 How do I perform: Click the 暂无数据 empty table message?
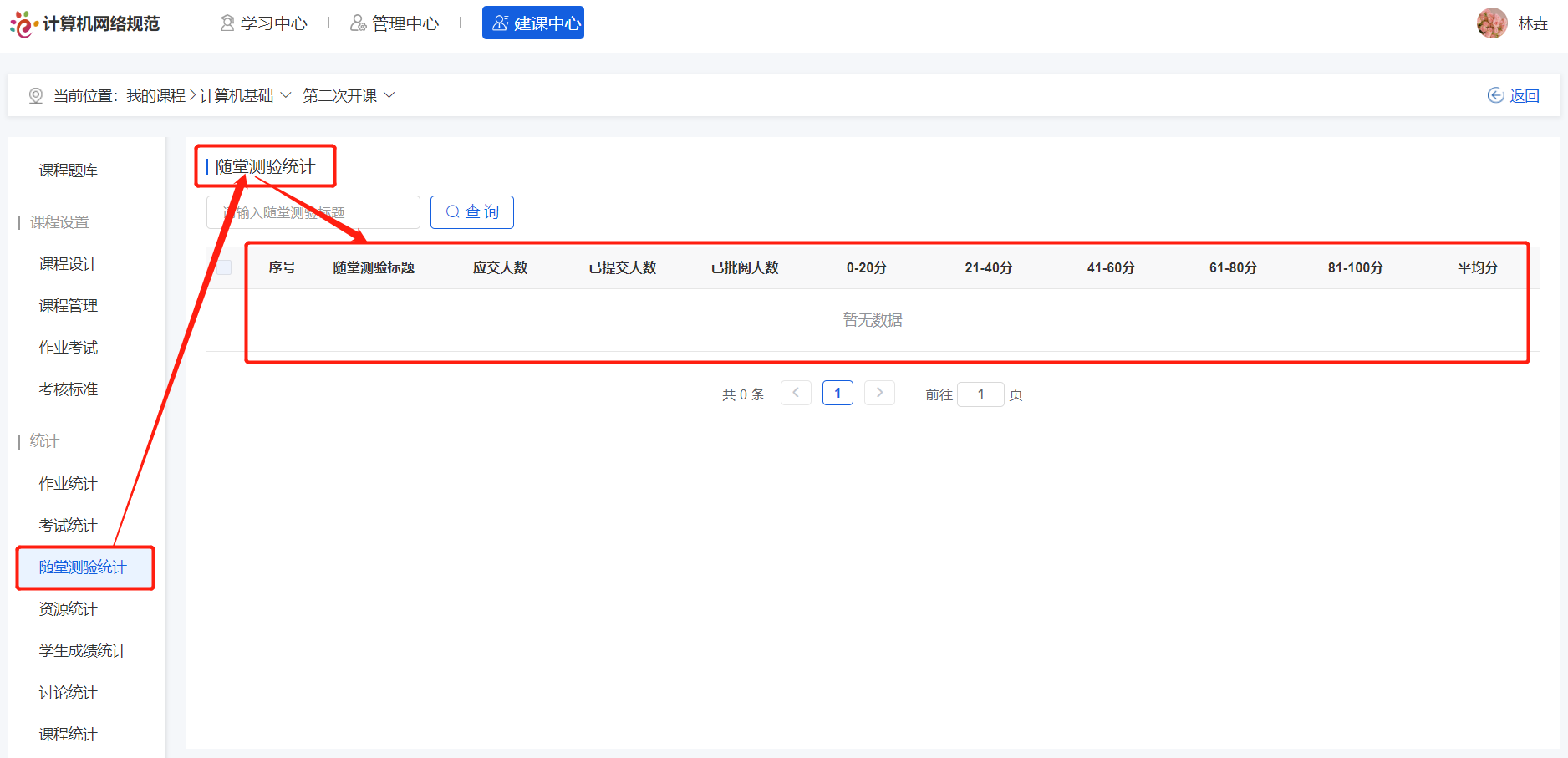[873, 320]
